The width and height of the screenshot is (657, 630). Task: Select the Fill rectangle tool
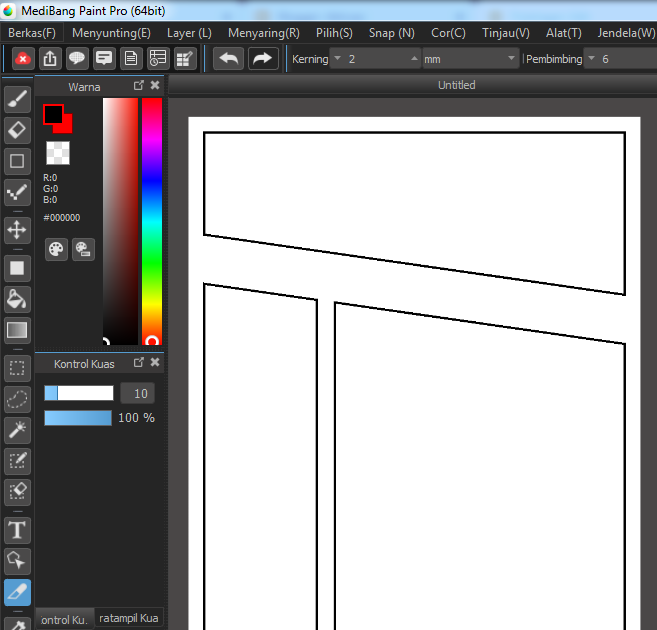tap(17, 268)
